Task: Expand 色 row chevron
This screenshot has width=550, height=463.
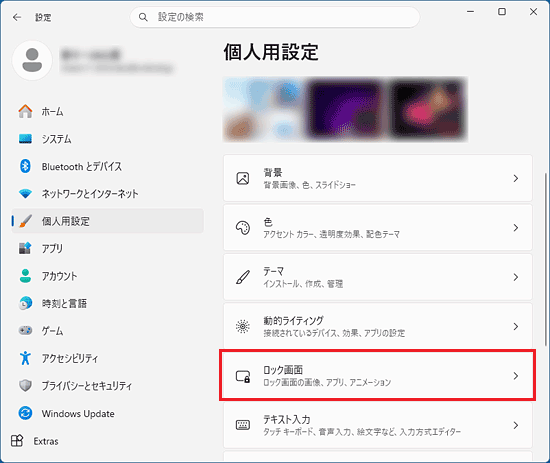Action: click(x=516, y=228)
